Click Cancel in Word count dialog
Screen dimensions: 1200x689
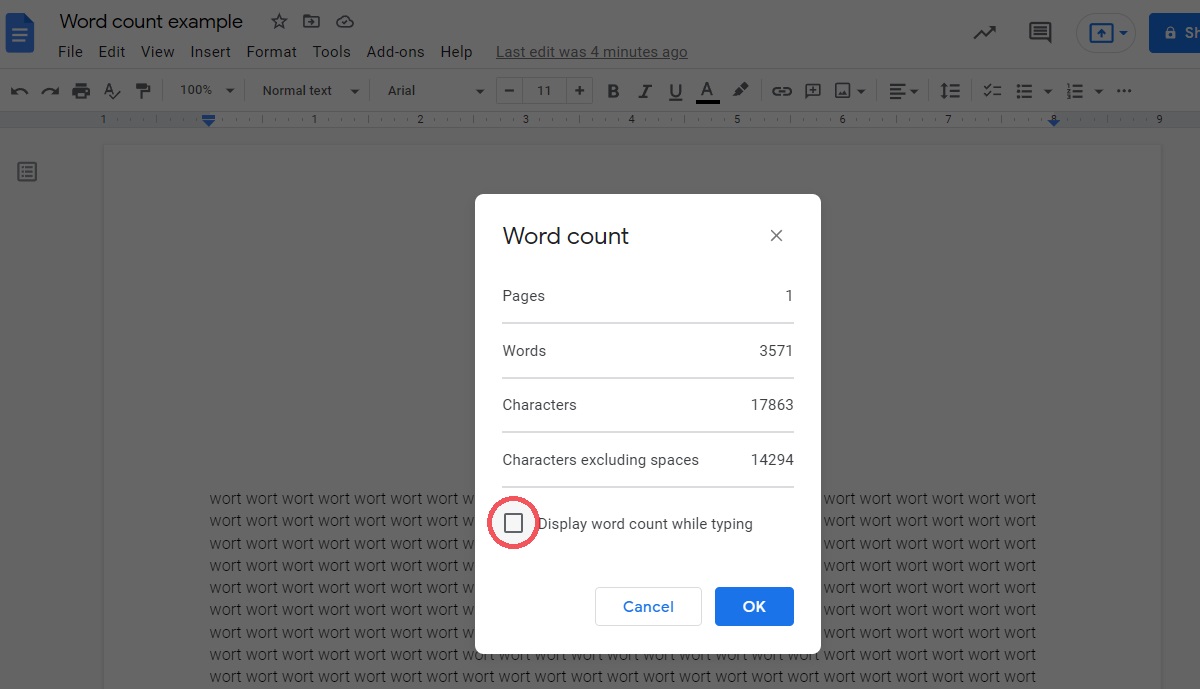[x=648, y=606]
